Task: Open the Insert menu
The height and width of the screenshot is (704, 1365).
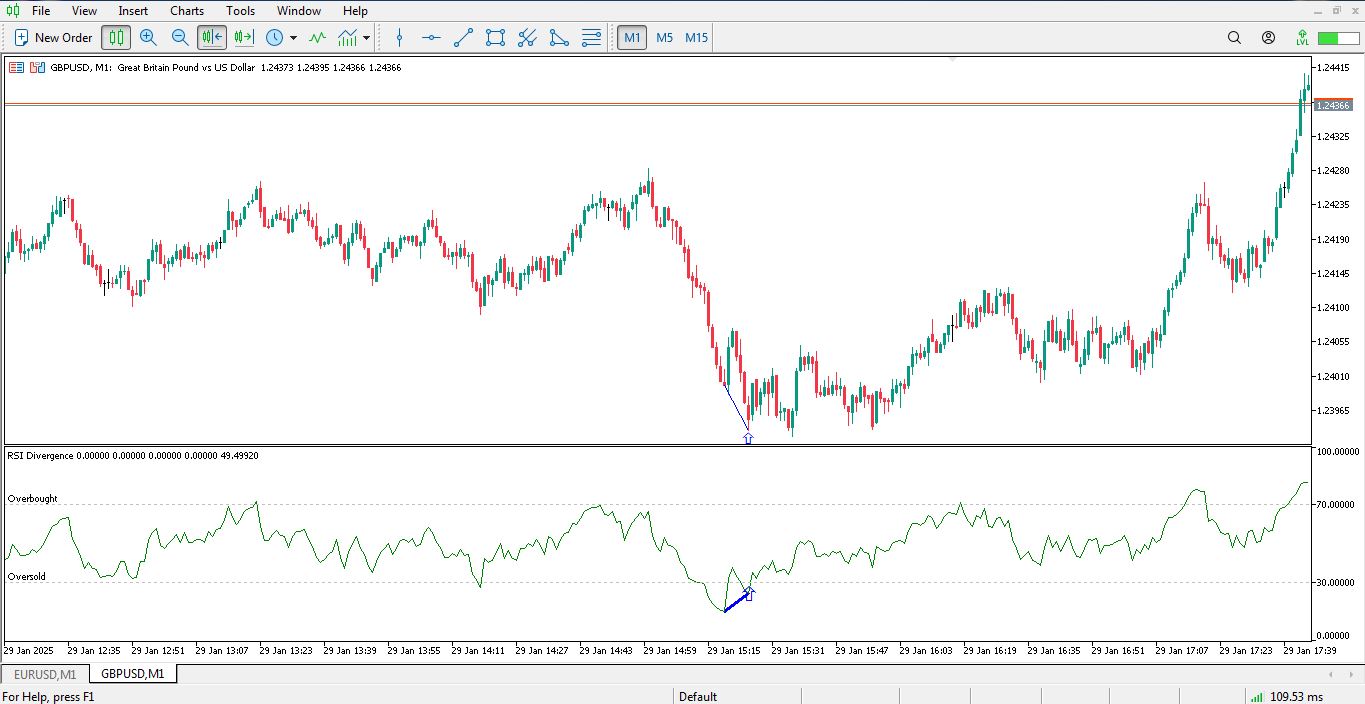Action: (x=133, y=11)
